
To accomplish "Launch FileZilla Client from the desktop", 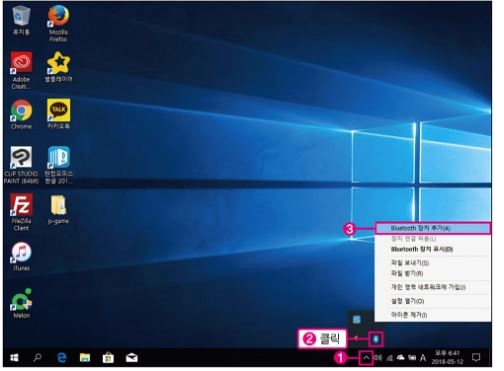I will click(21, 212).
